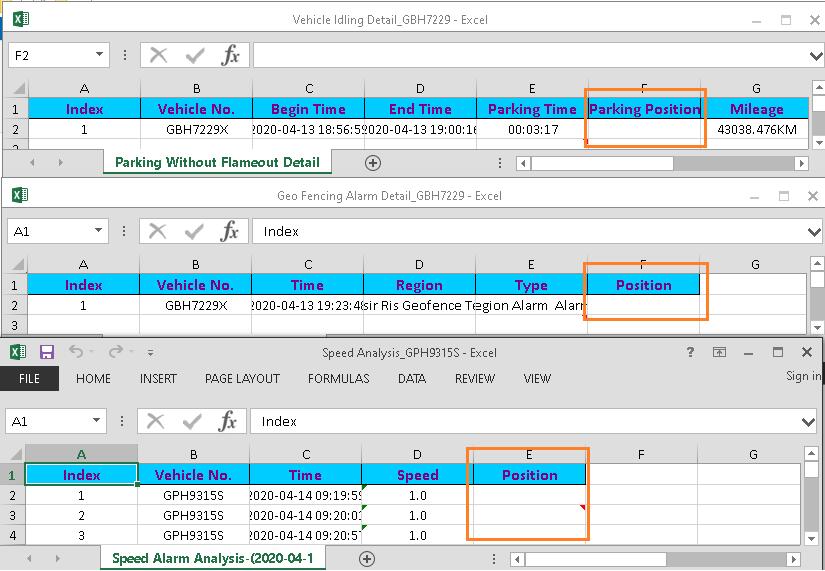
Task: Click Parking Time value 00:03:17
Action: click(532, 129)
